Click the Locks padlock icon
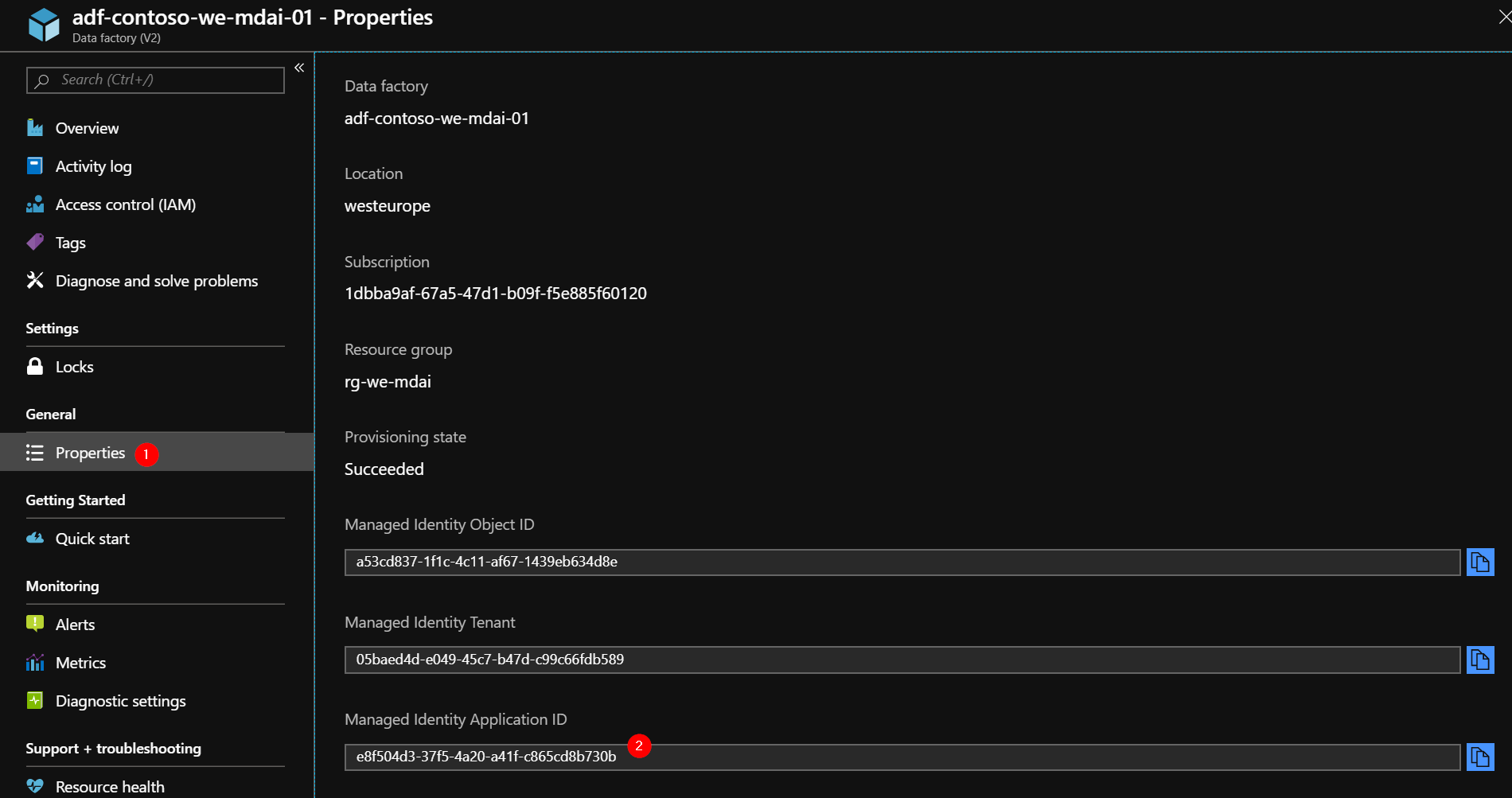Screen dimensions: 1512x798 point(35,366)
